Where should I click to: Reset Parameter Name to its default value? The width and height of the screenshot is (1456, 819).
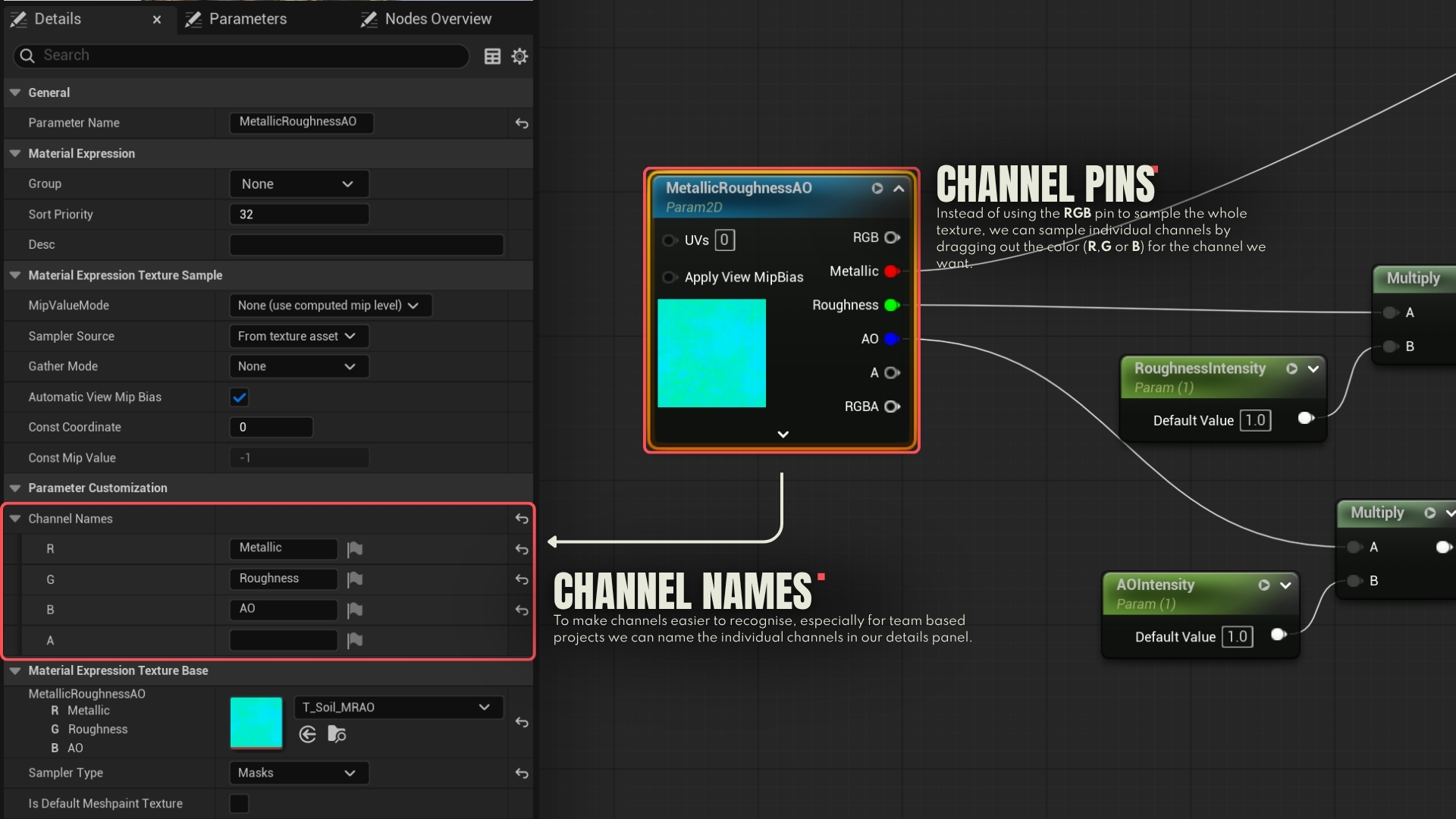(x=522, y=123)
